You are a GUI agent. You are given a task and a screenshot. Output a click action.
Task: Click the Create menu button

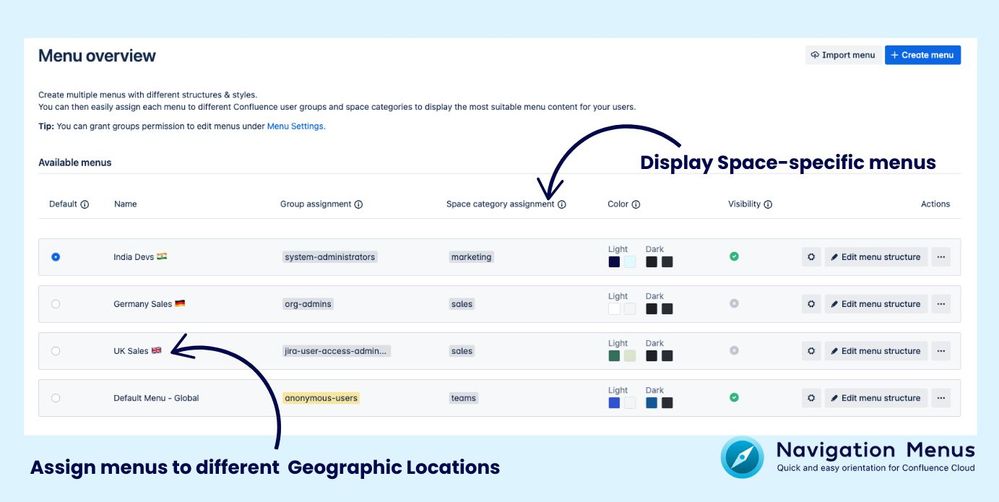(x=923, y=55)
